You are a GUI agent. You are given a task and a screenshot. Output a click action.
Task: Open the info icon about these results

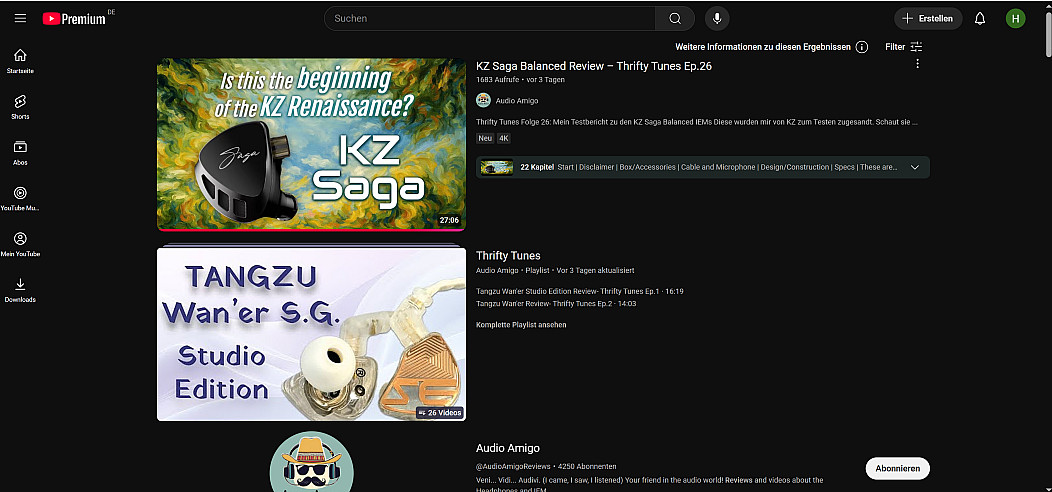[862, 47]
